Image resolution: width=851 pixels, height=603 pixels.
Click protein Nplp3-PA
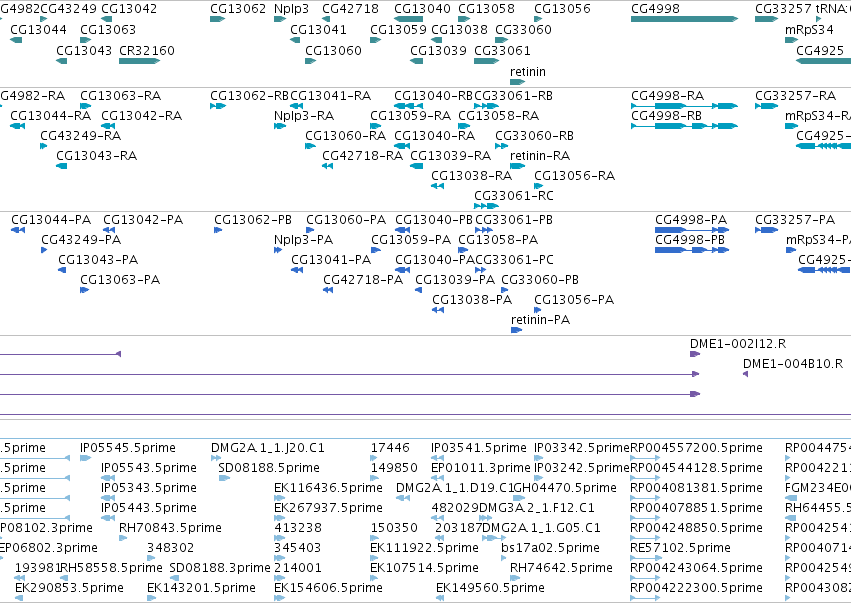303,240
